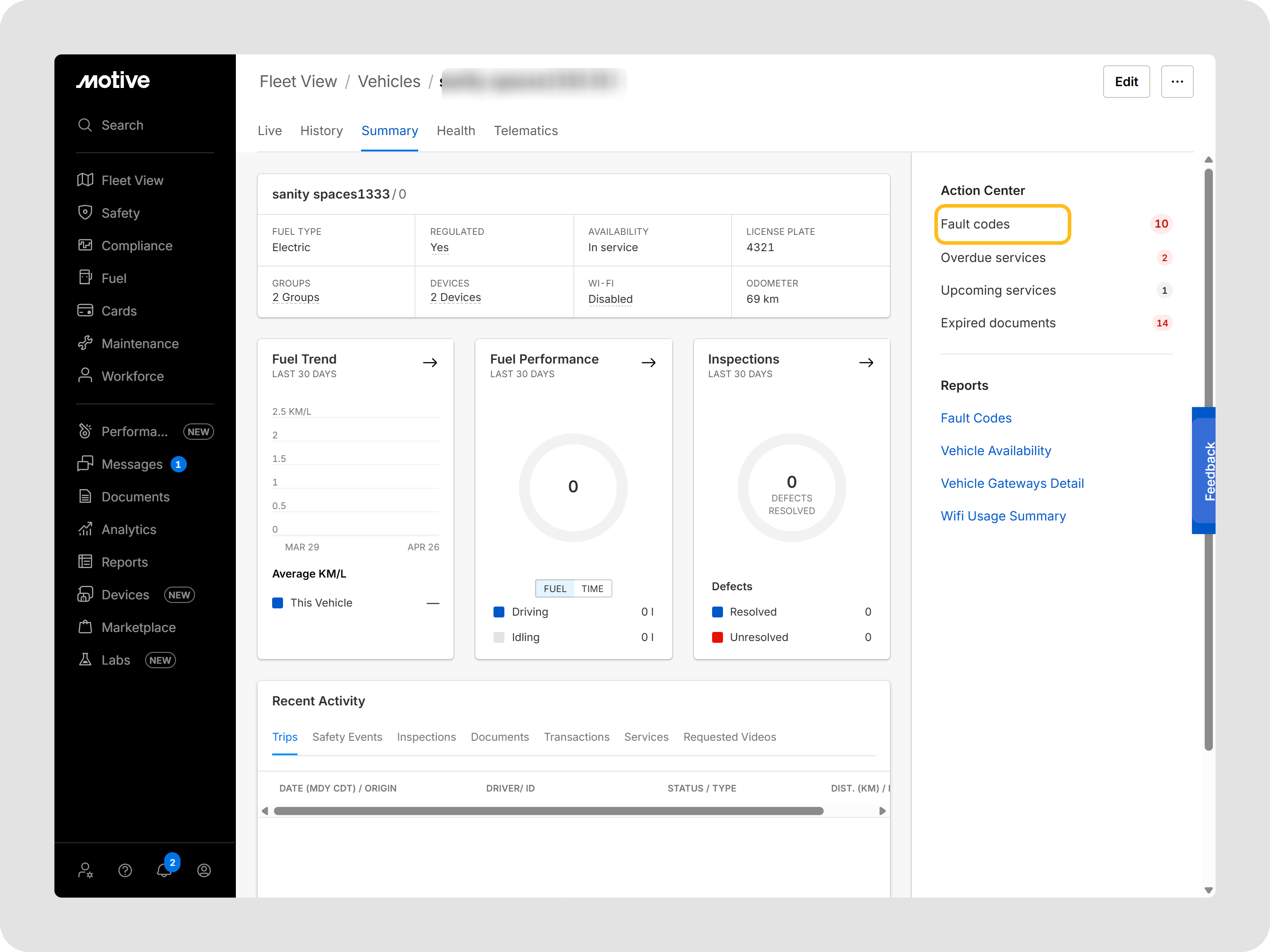Open the Requested Videos activity tab
The image size is (1270, 952).
730,737
